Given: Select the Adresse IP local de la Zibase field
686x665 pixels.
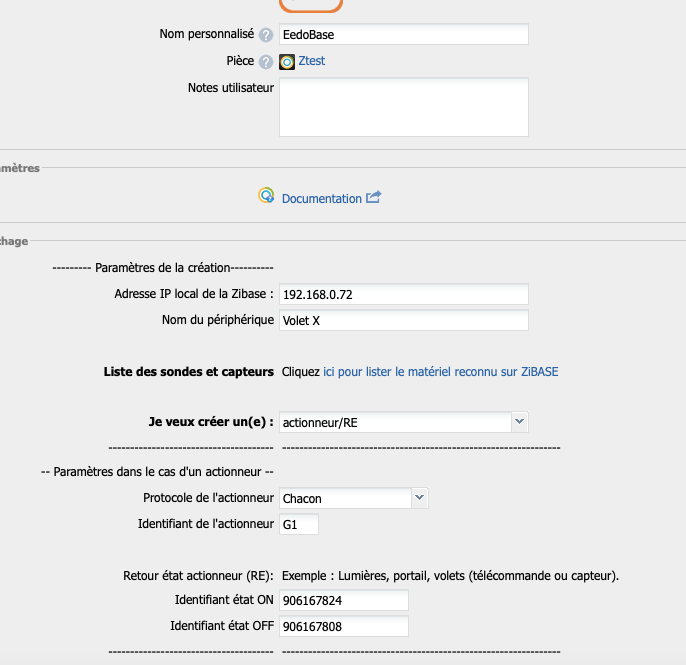Looking at the screenshot, I should 403,295.
